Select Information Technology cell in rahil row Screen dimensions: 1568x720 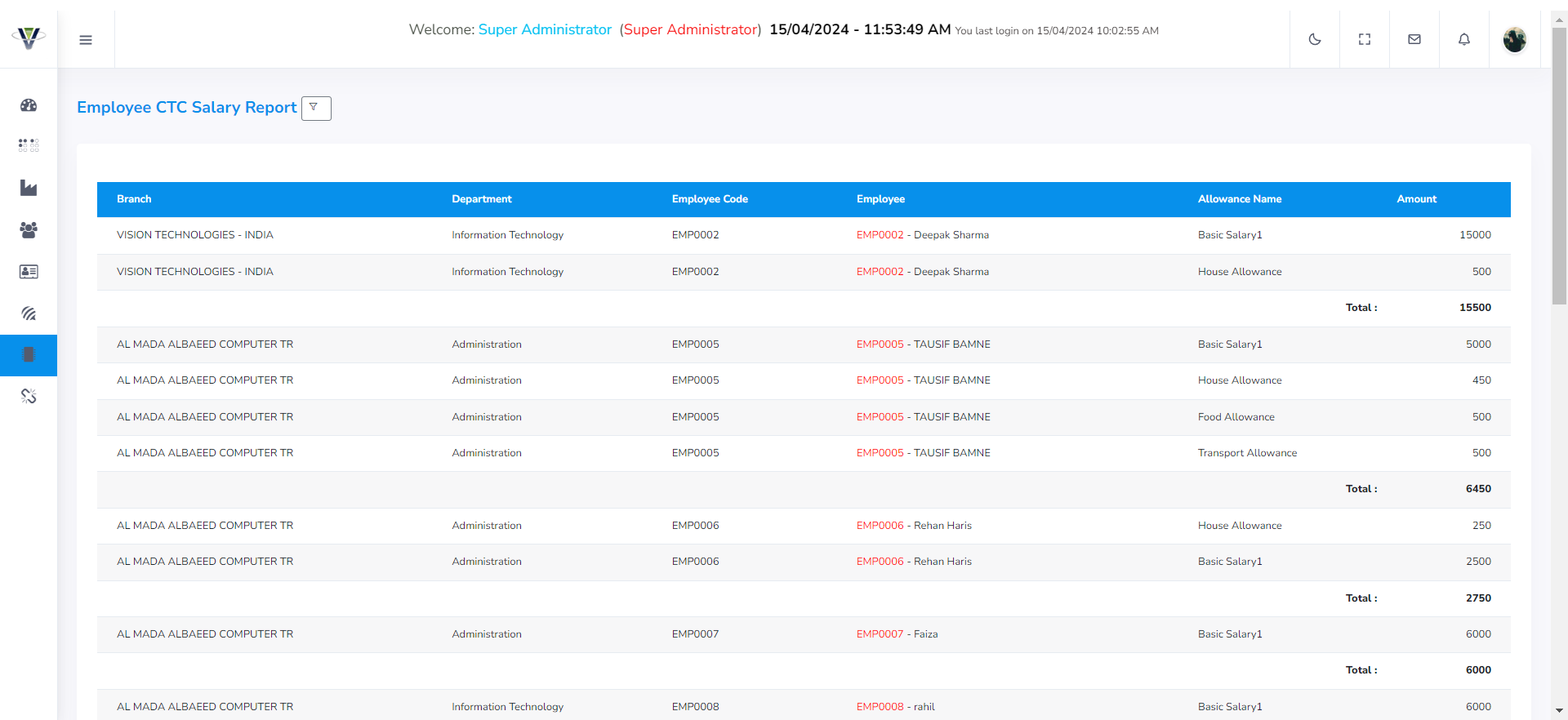(x=507, y=707)
